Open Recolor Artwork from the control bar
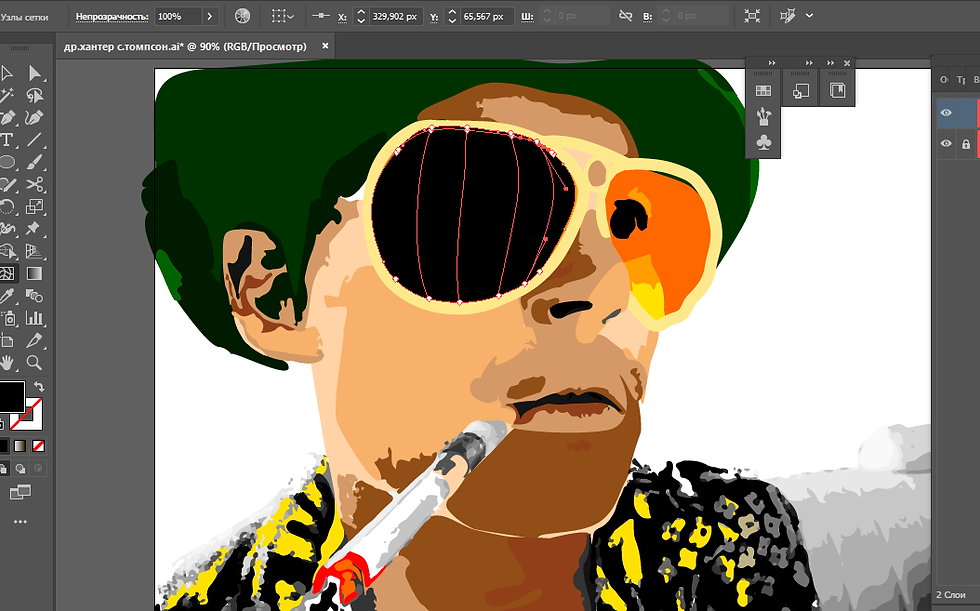Viewport: 980px width, 611px height. coord(242,16)
